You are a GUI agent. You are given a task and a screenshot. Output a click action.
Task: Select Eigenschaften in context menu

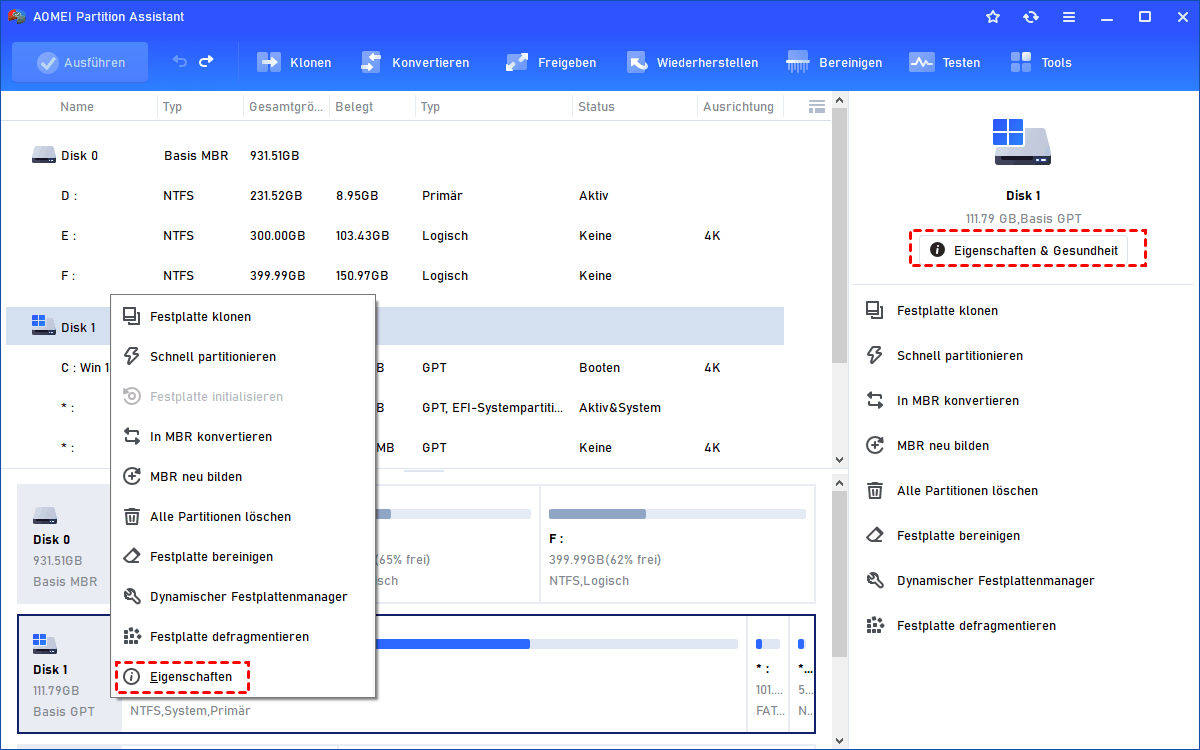pyautogui.click(x=243, y=677)
